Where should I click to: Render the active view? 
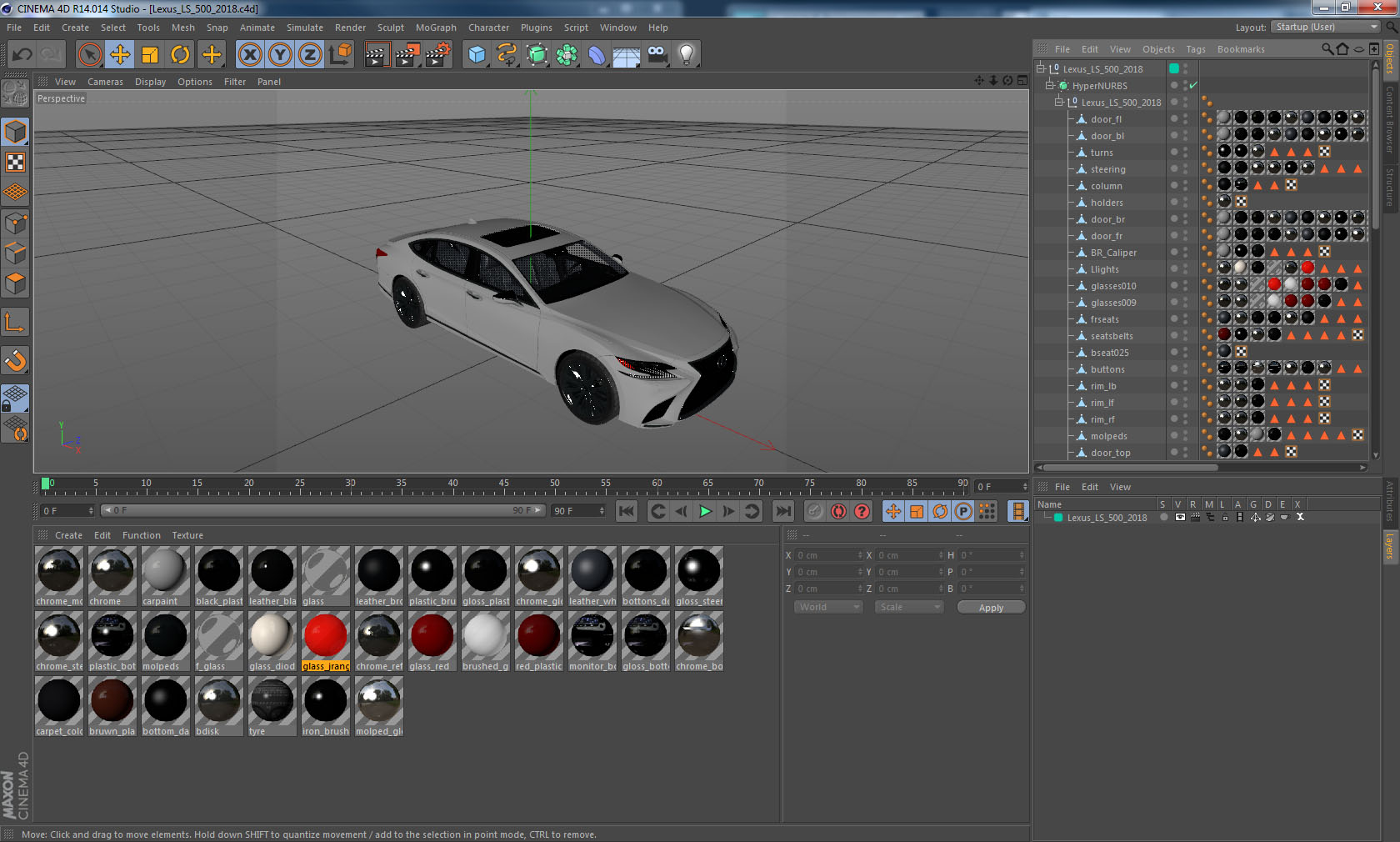(376, 55)
